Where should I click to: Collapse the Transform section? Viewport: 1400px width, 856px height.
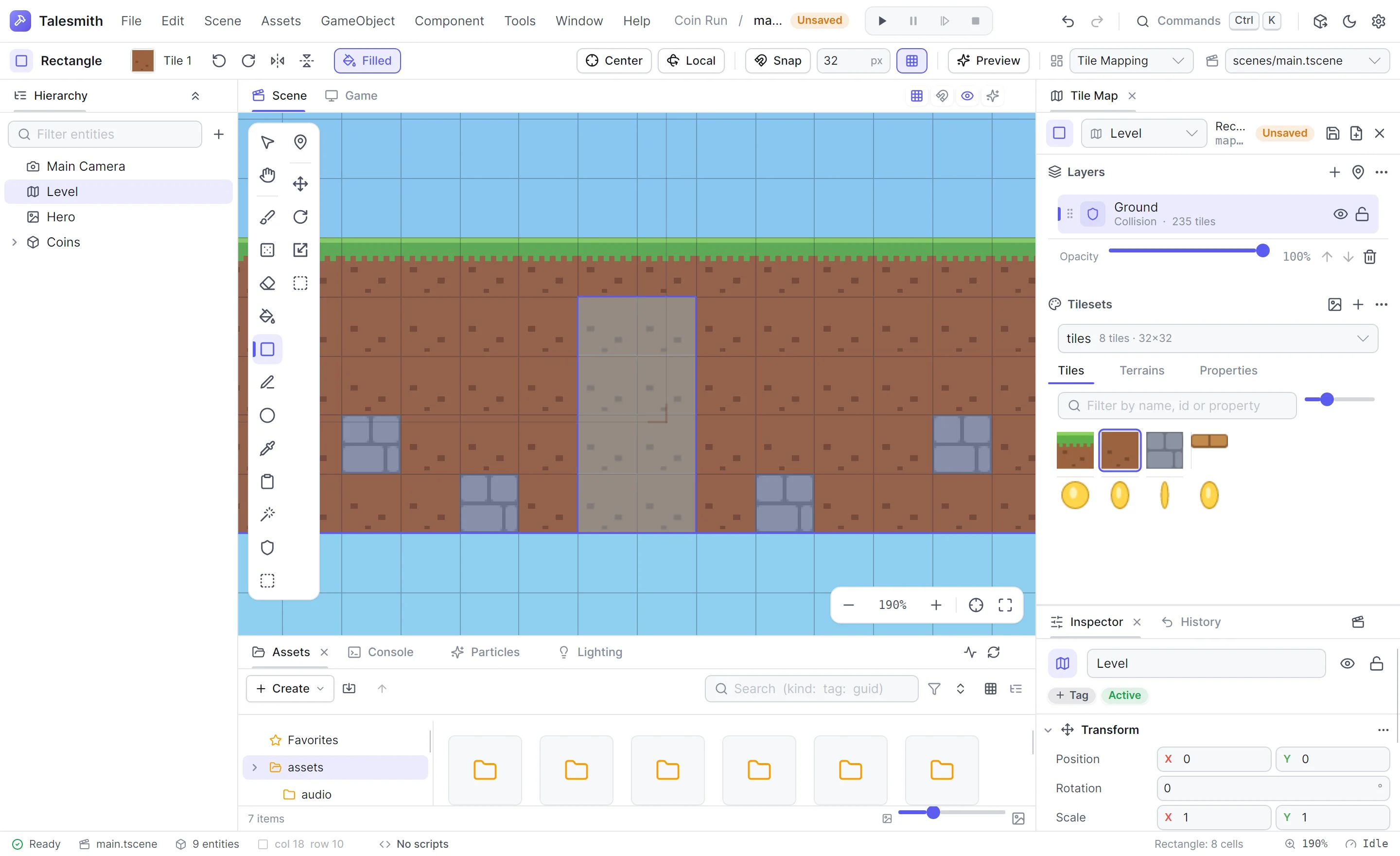[1048, 730]
